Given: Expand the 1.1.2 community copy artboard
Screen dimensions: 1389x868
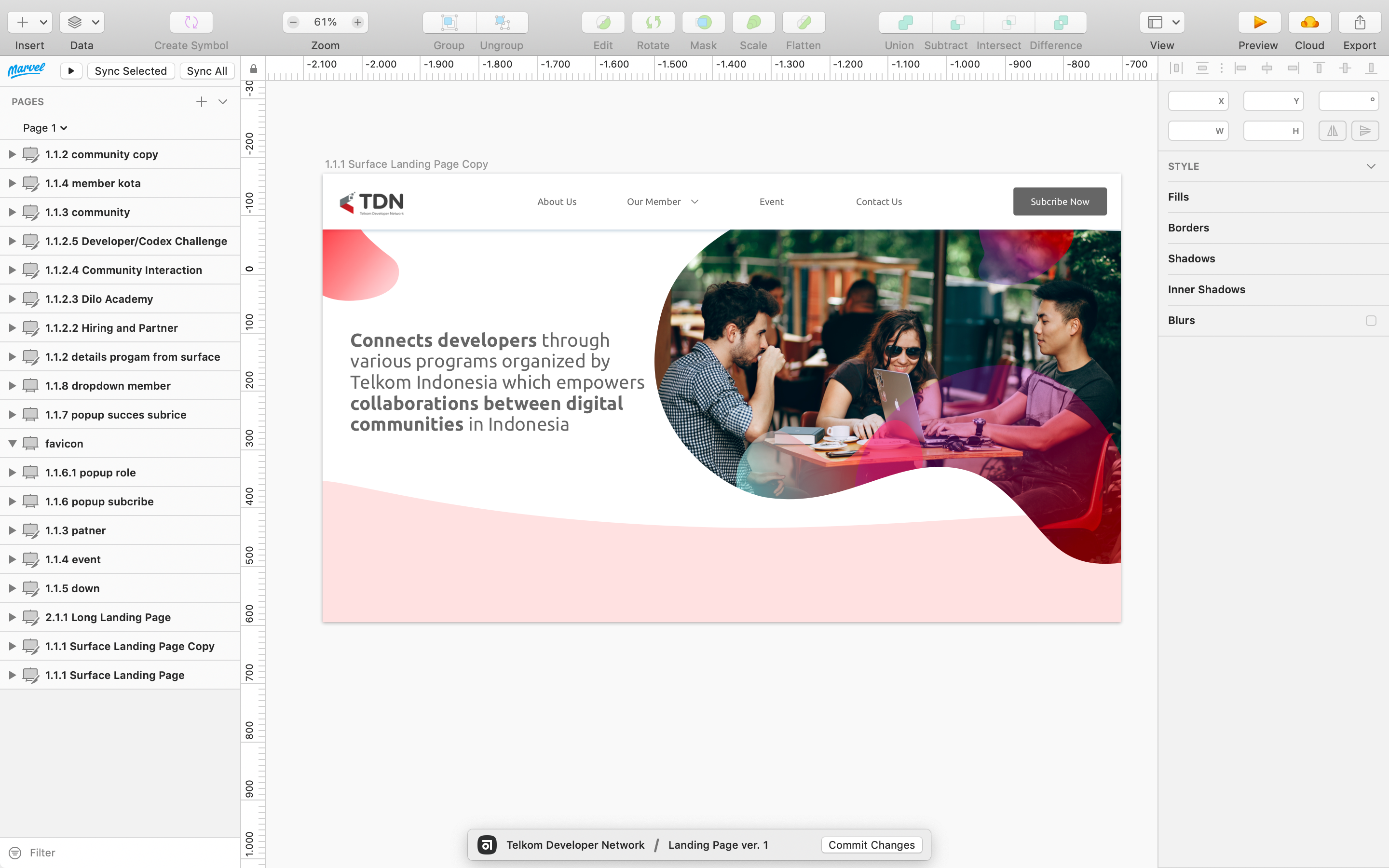Looking at the screenshot, I should click(x=12, y=154).
